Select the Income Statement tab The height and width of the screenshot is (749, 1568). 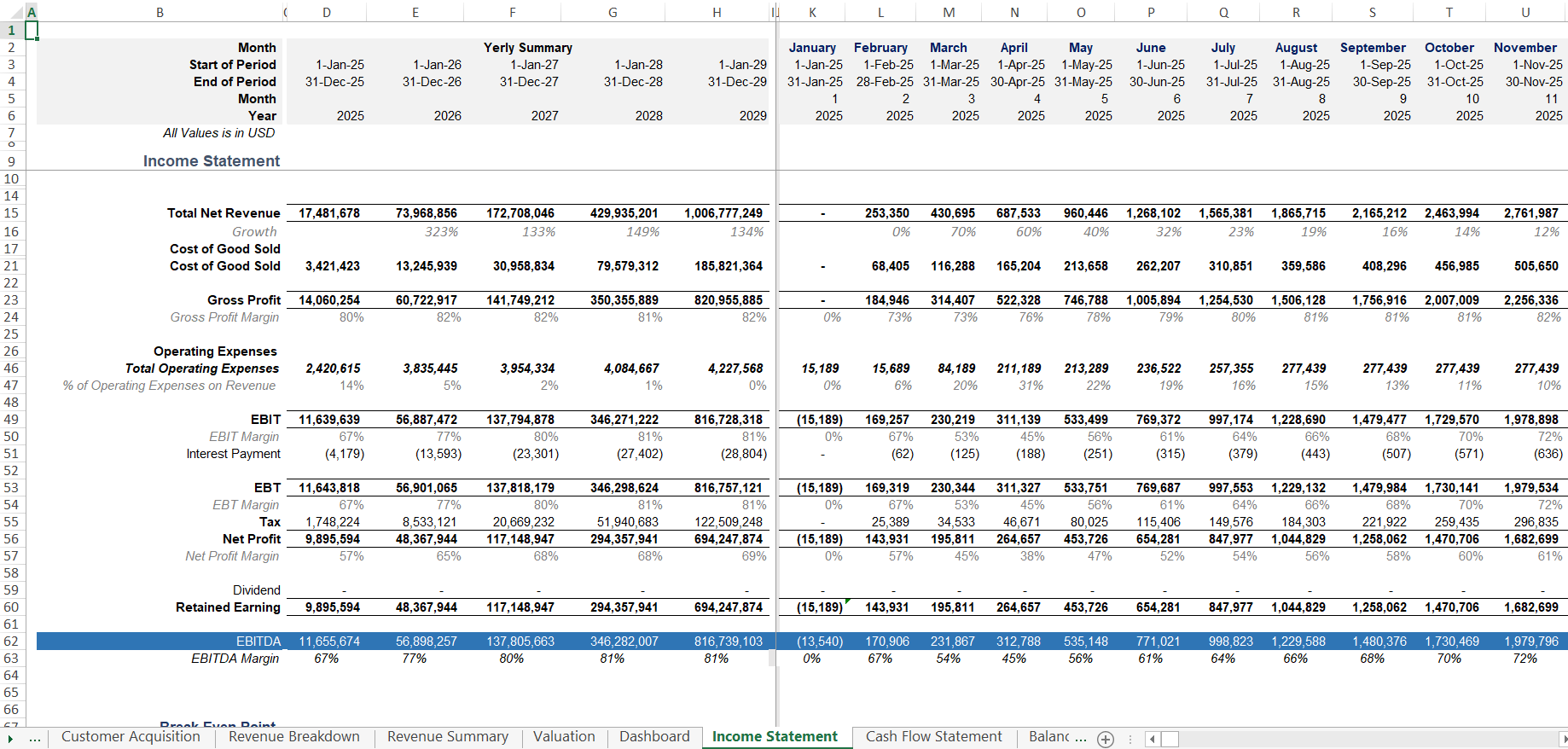point(775,737)
